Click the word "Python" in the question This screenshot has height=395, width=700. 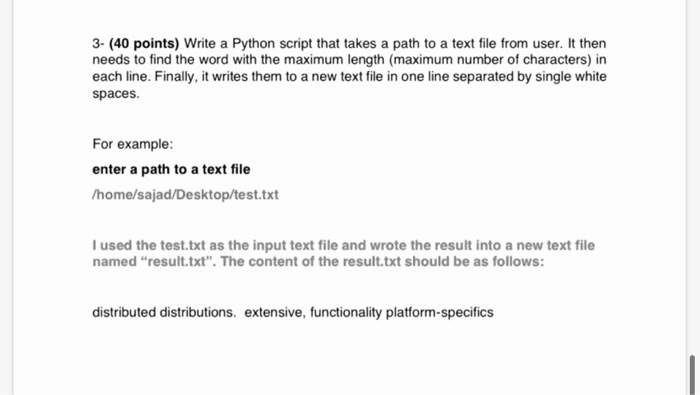click(x=254, y=44)
